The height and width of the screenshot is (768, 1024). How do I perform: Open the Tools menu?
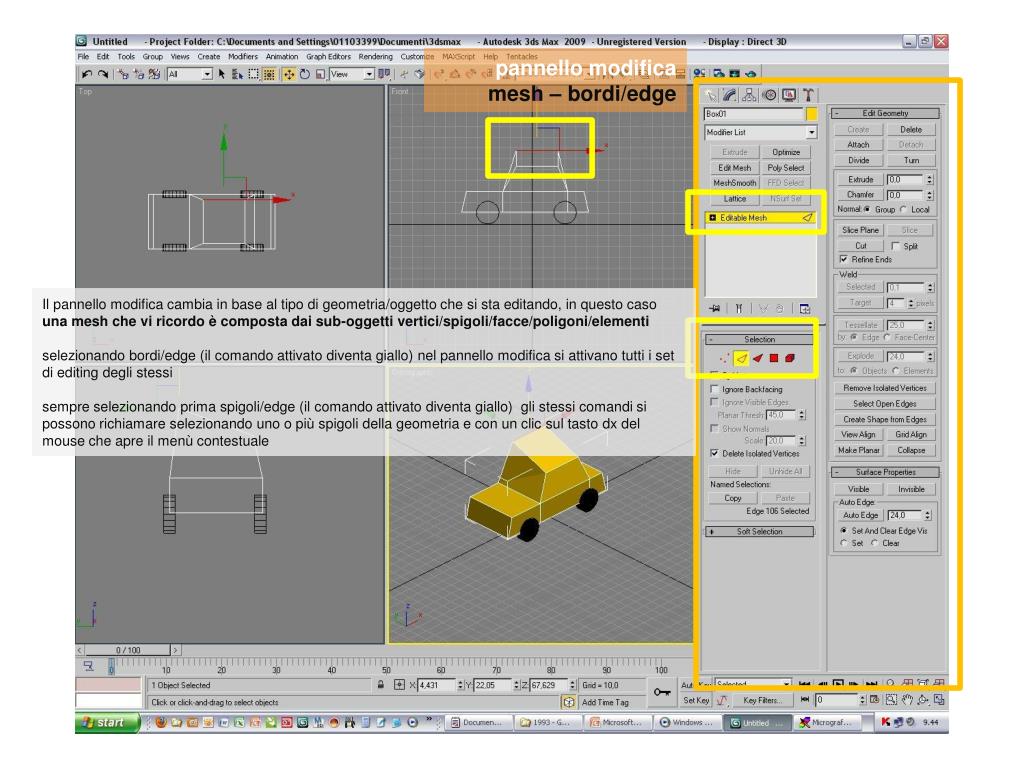click(x=126, y=57)
